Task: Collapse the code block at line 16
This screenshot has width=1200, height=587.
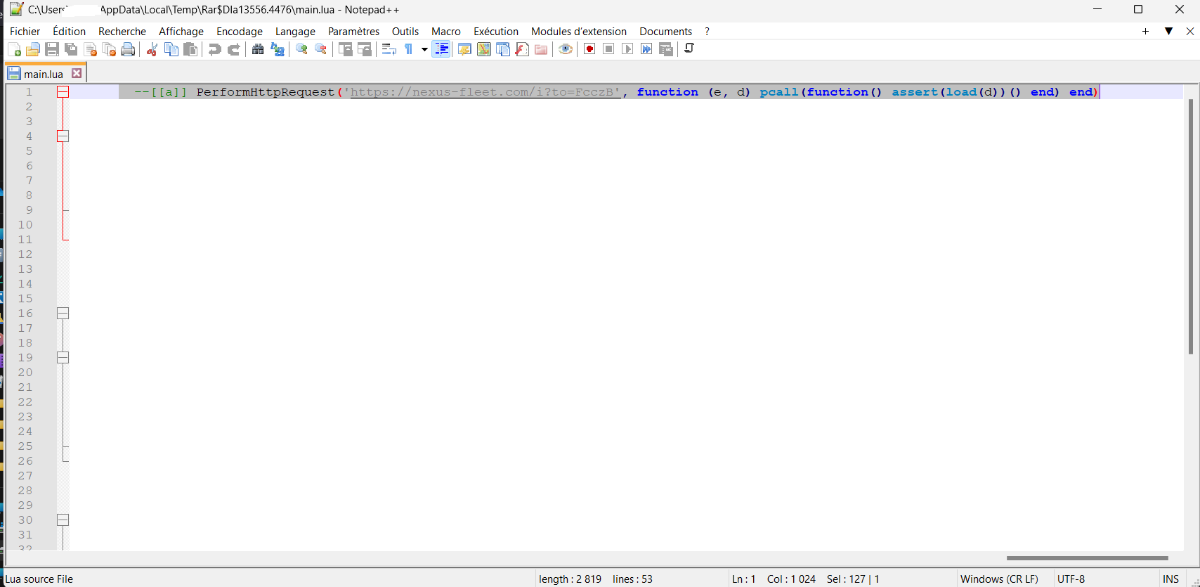Action: click(62, 313)
